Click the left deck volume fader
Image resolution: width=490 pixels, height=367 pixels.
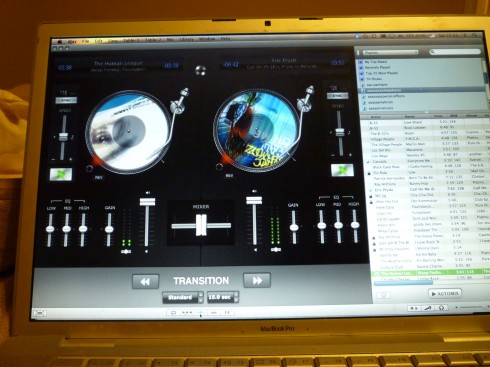(147, 202)
